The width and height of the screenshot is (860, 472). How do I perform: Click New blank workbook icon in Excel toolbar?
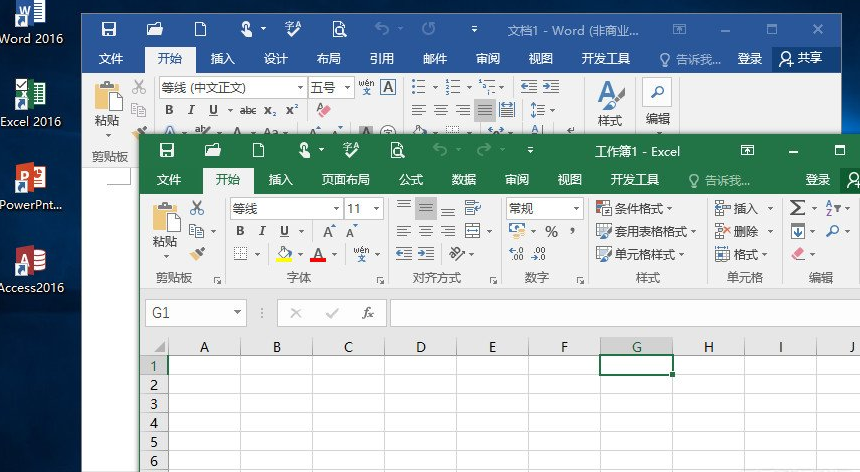(x=258, y=150)
